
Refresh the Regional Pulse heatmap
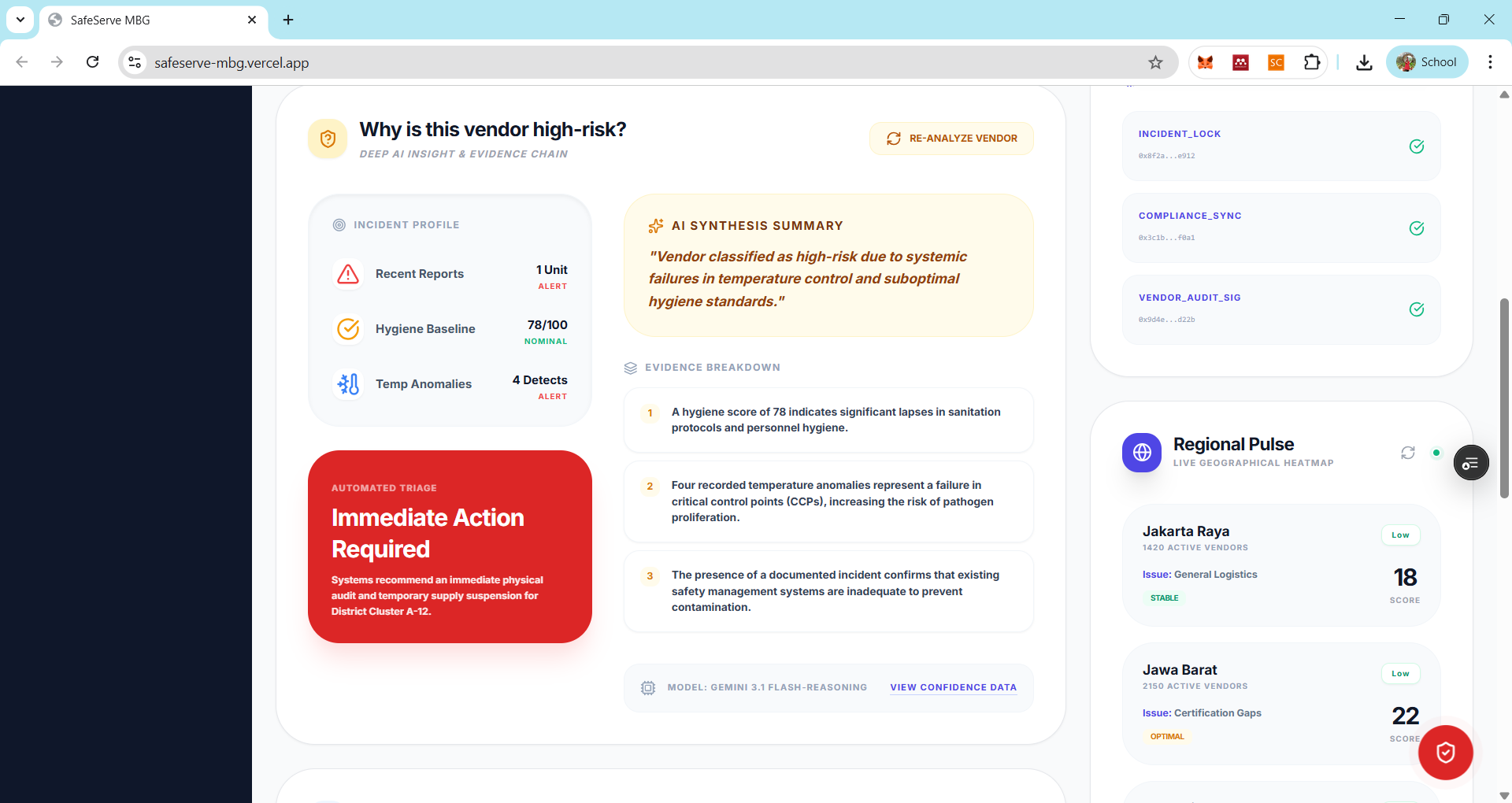tap(1408, 453)
